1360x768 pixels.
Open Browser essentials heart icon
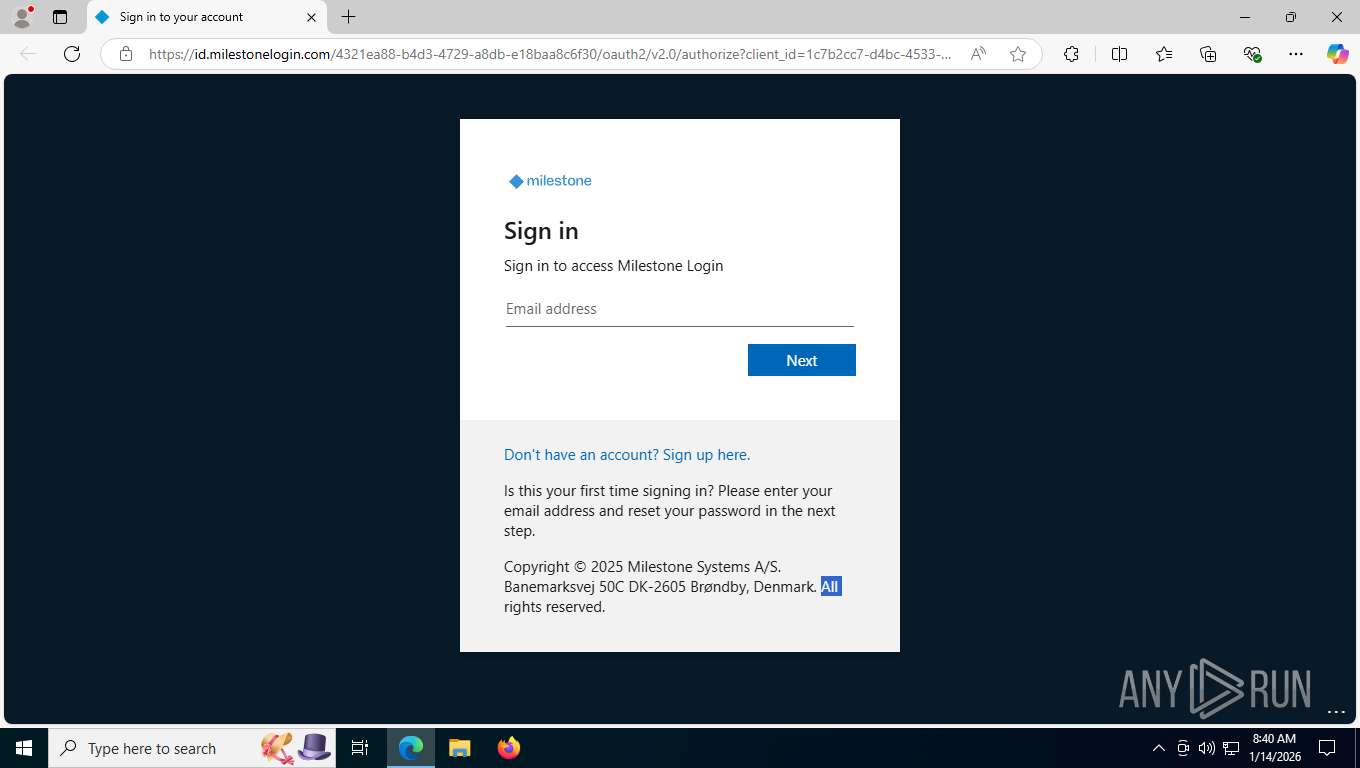pos(1252,54)
